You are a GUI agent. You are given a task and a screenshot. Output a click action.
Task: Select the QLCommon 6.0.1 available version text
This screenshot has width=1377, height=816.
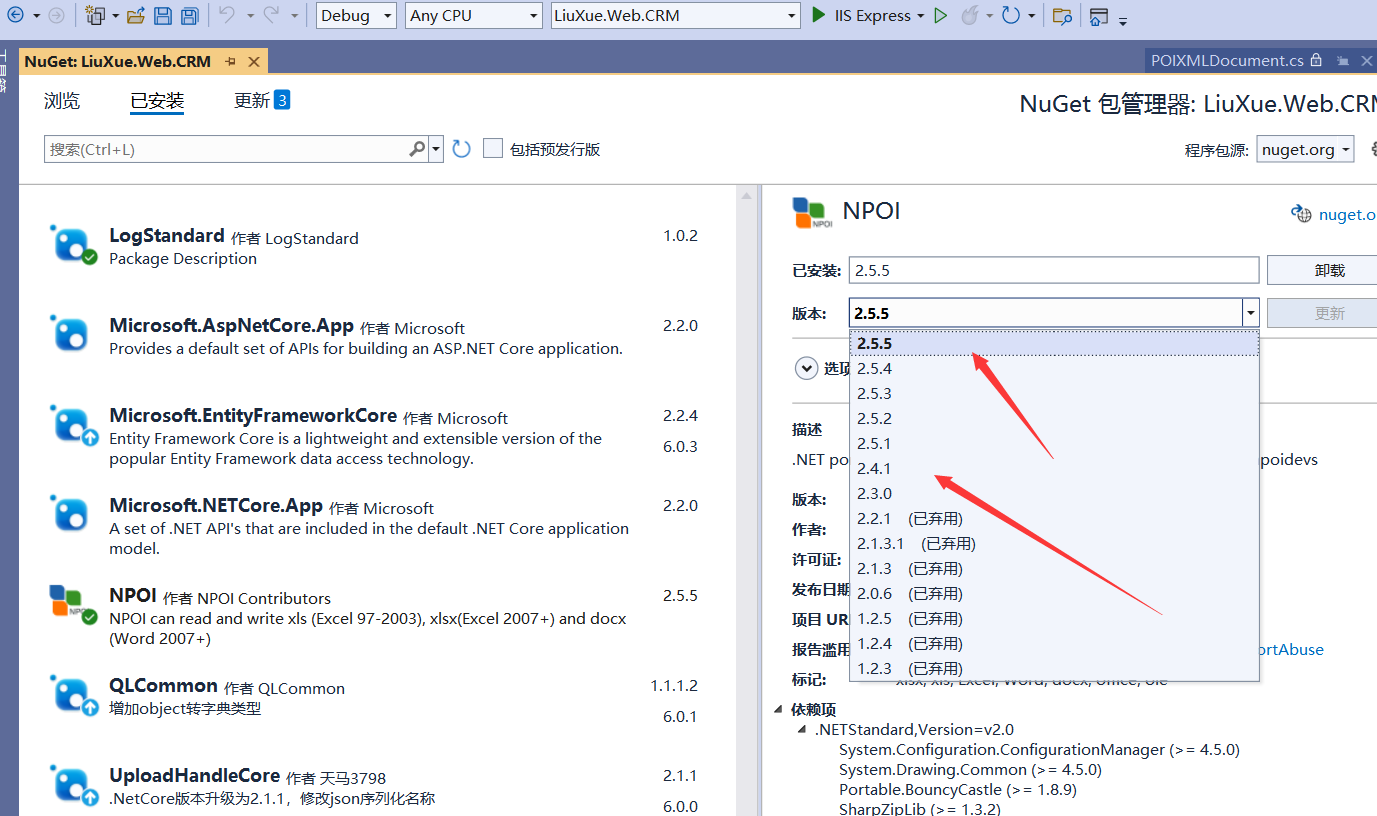click(680, 716)
